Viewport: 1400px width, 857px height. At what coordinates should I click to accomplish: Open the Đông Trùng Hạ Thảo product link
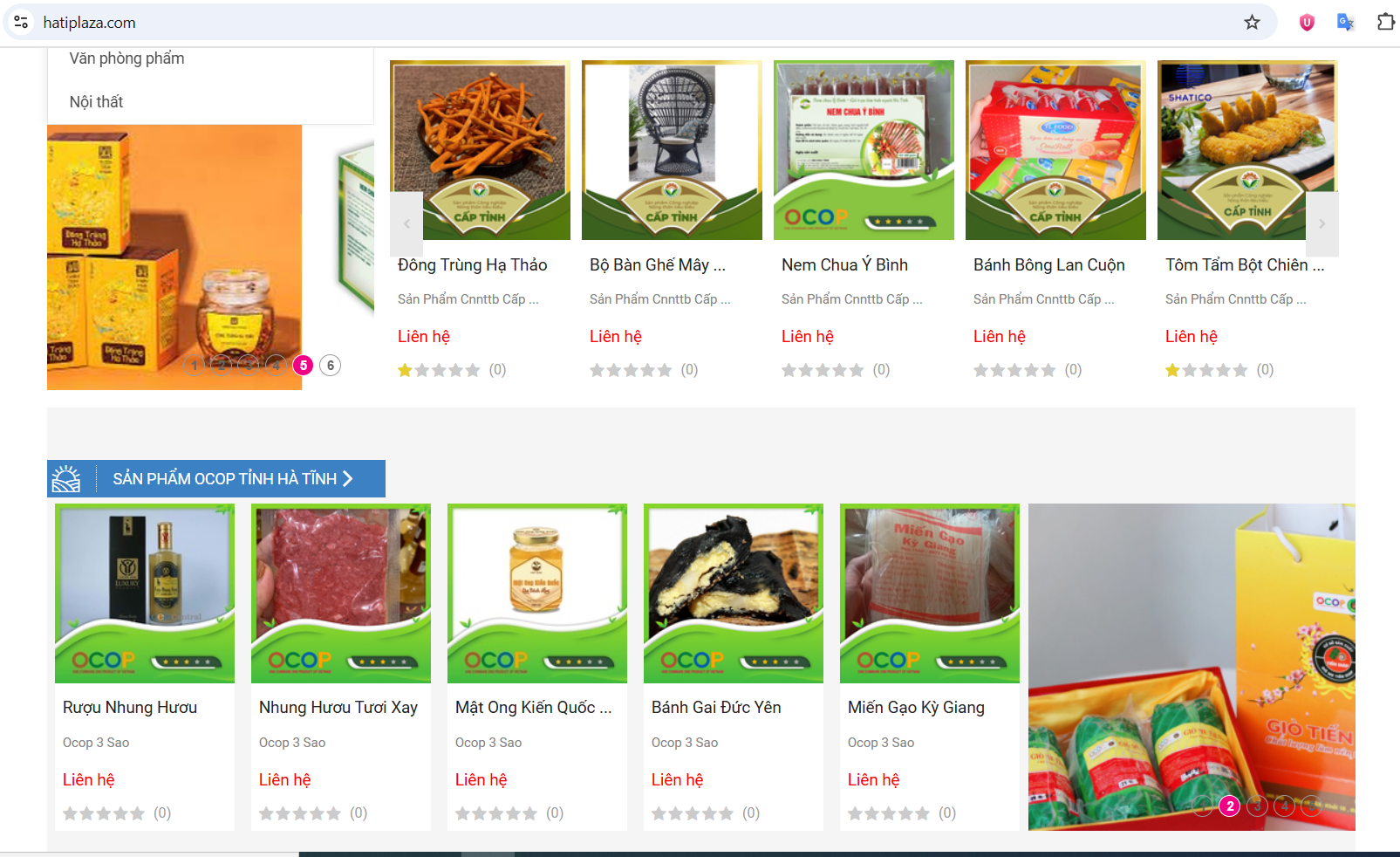(x=472, y=264)
